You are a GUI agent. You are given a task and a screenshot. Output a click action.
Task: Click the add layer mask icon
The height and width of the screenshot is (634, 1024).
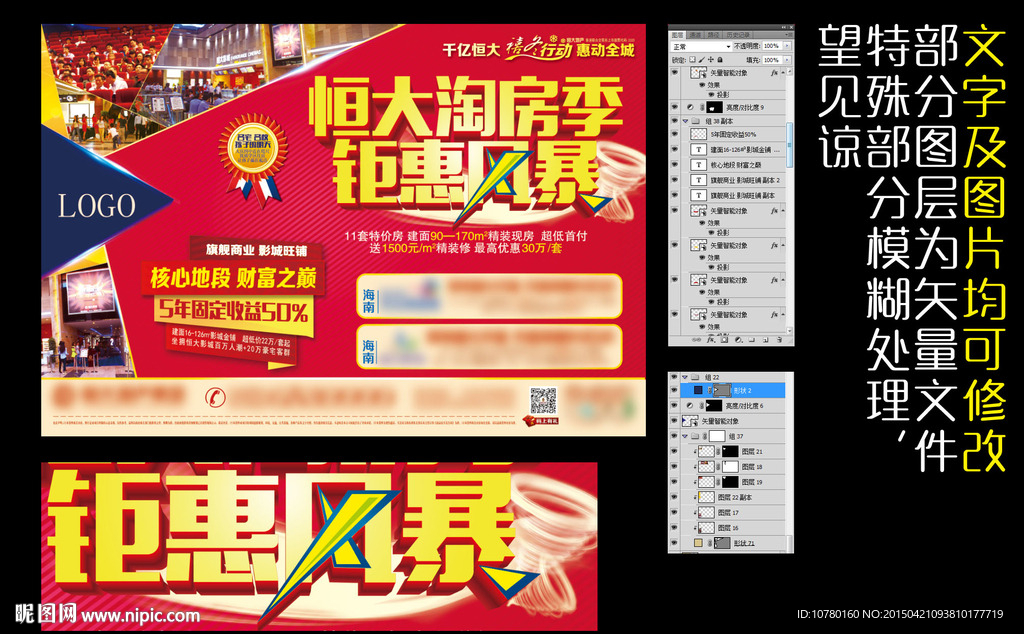[x=724, y=340]
